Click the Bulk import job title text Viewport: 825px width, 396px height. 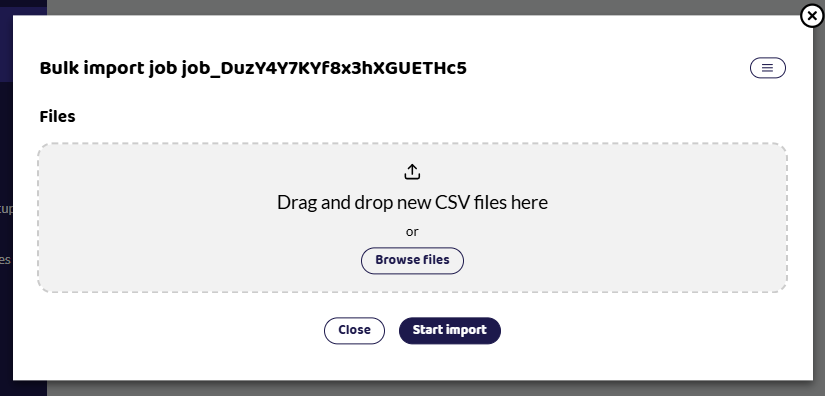(253, 68)
